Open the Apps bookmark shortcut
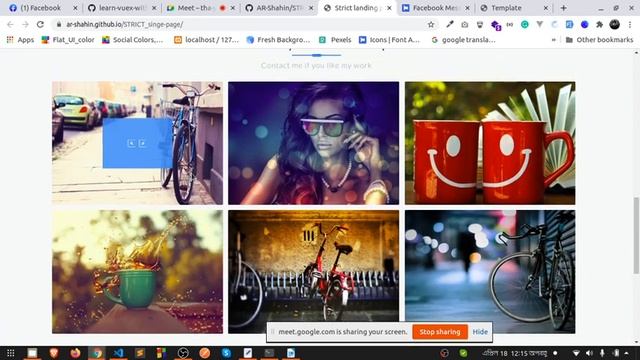The image size is (640, 360). 20,40
